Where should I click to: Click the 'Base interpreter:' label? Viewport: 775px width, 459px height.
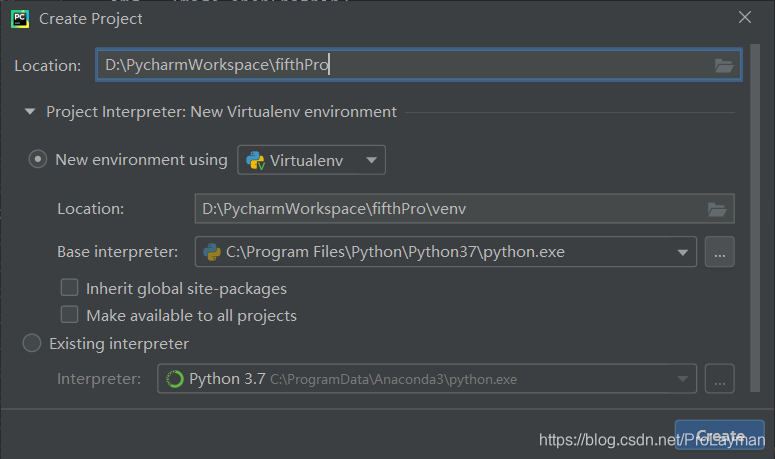pyautogui.click(x=118, y=252)
